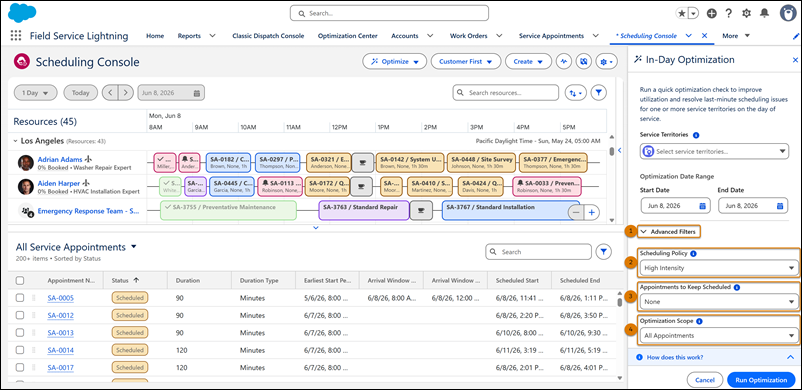The width and height of the screenshot is (802, 390).
Task: Click the Optimization Scope info icon
Action: click(x=699, y=321)
